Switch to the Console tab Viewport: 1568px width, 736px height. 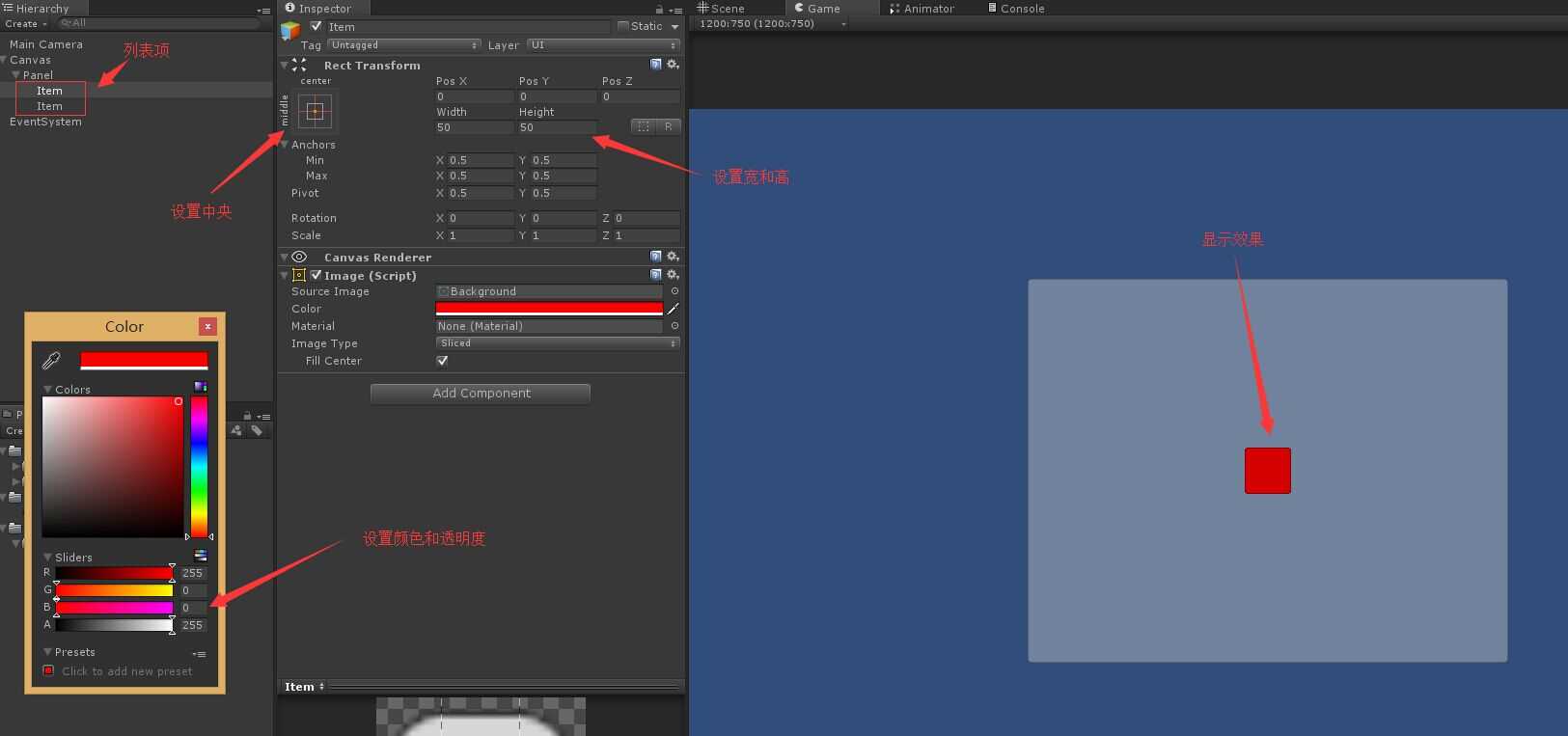(1017, 9)
